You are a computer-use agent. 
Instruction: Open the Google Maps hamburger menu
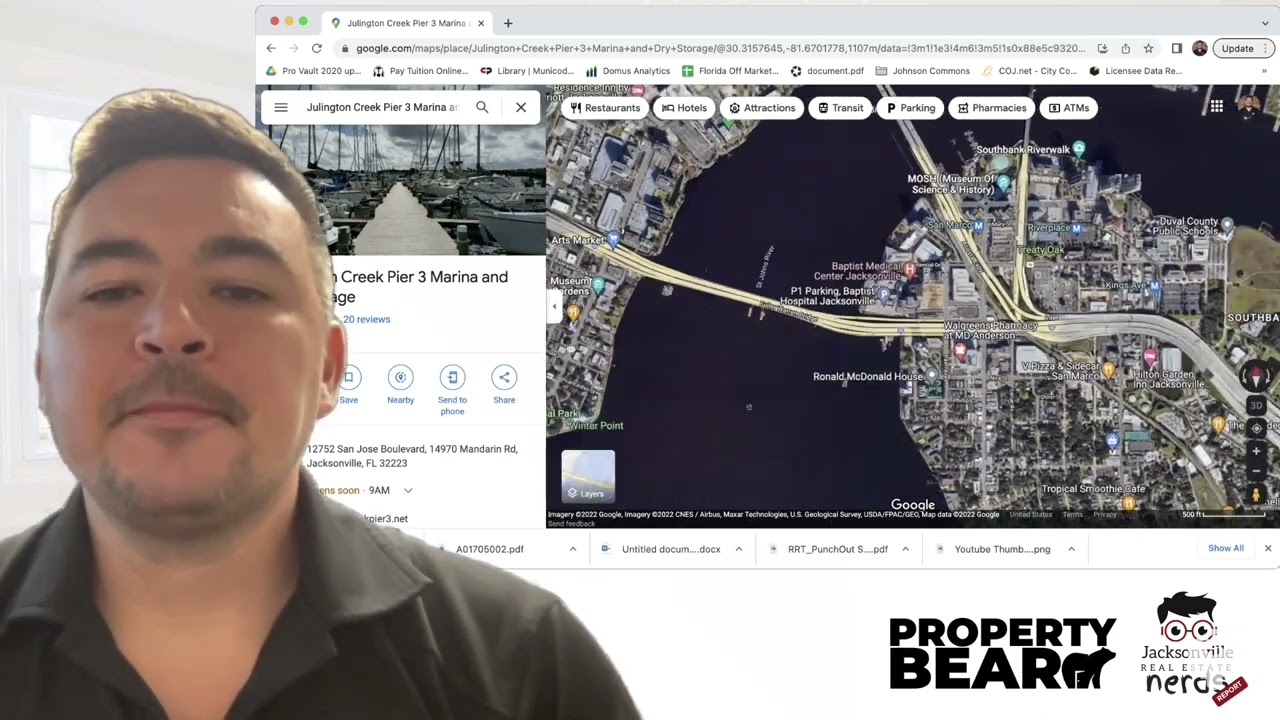pyautogui.click(x=281, y=107)
